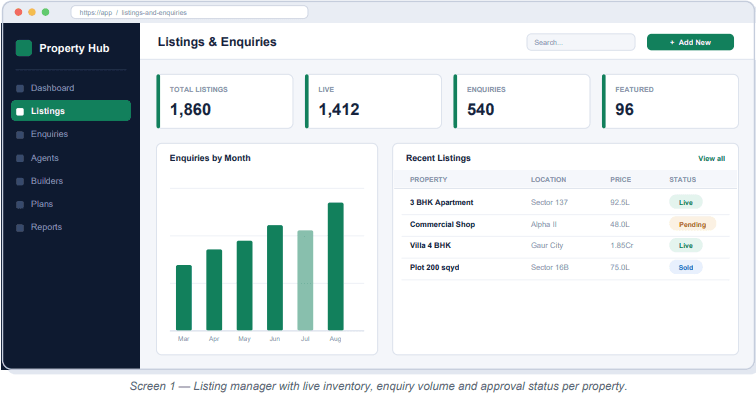Focus the Search input field
The image size is (756, 395).
click(x=580, y=42)
